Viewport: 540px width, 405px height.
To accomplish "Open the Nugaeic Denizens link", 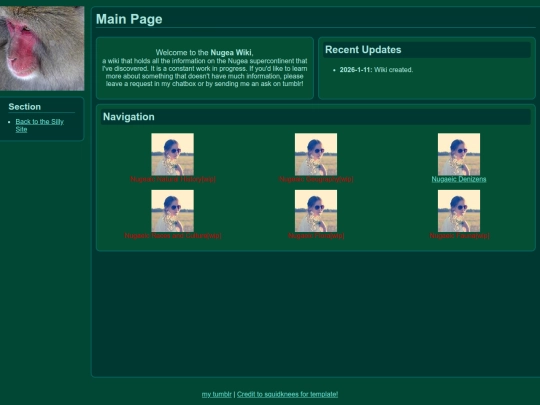I will point(459,179).
